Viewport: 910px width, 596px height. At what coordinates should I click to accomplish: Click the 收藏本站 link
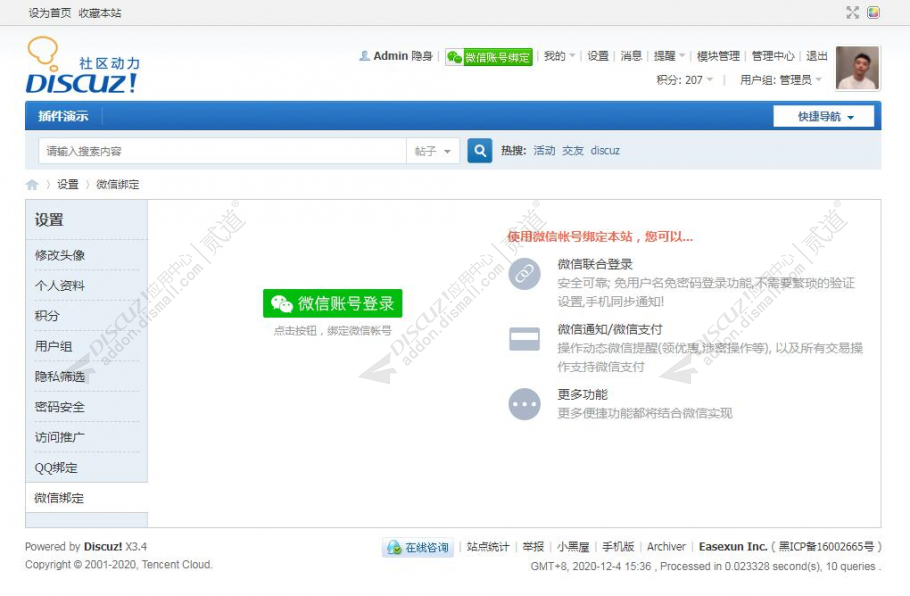click(x=100, y=13)
